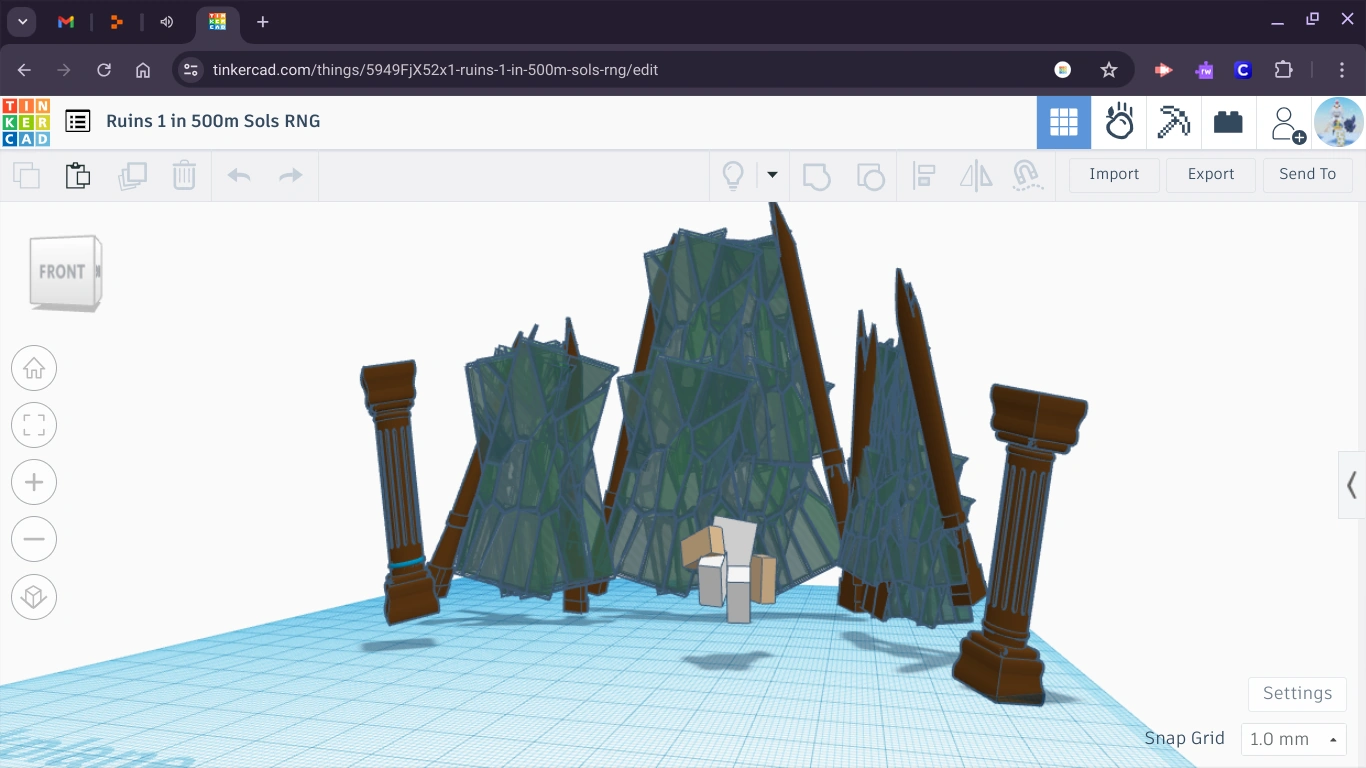The width and height of the screenshot is (1366, 768).
Task: Open the visibility lightbulb dropdown arrow
Action: pos(772,175)
